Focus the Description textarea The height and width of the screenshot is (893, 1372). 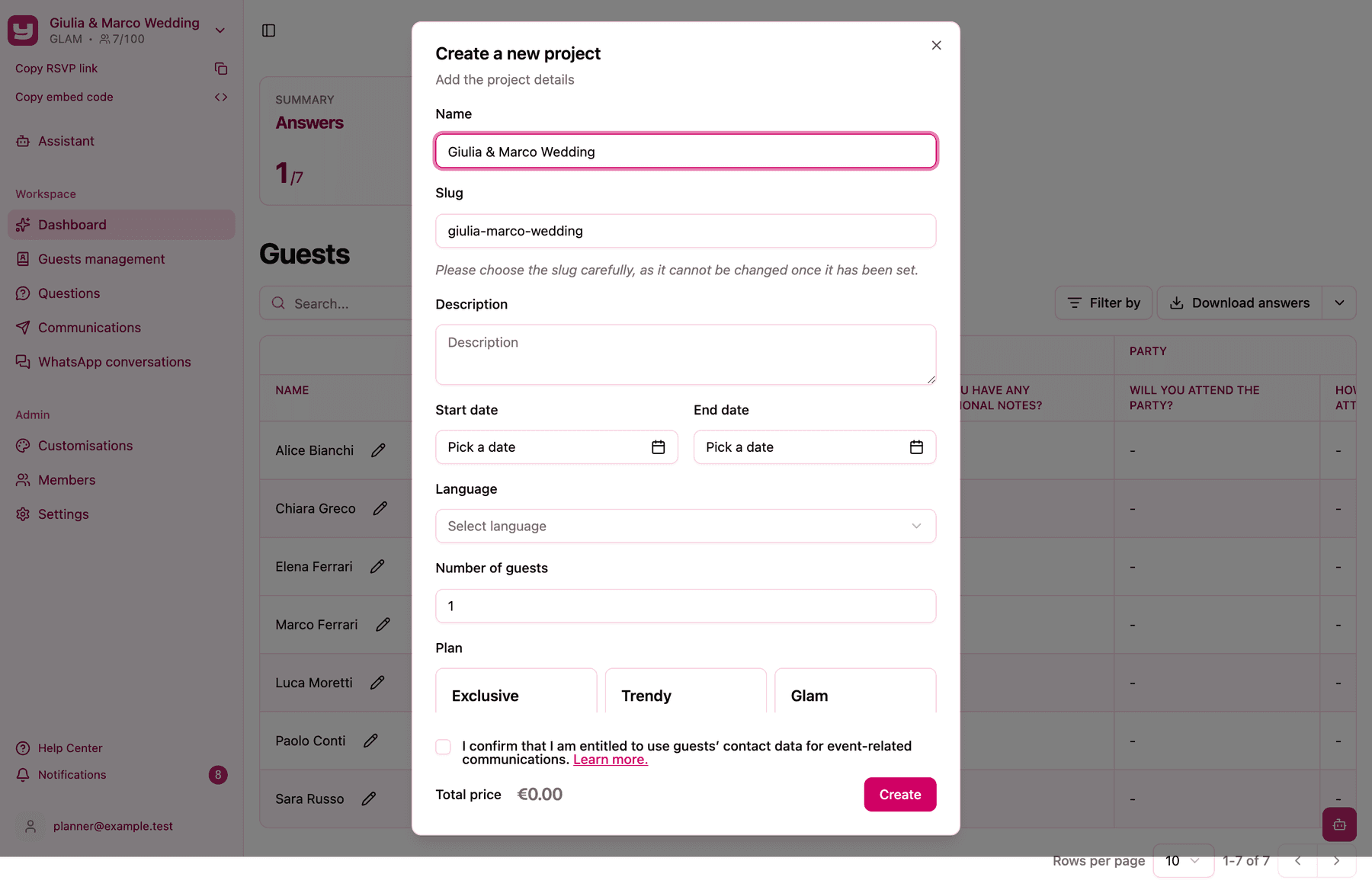[x=685, y=355]
